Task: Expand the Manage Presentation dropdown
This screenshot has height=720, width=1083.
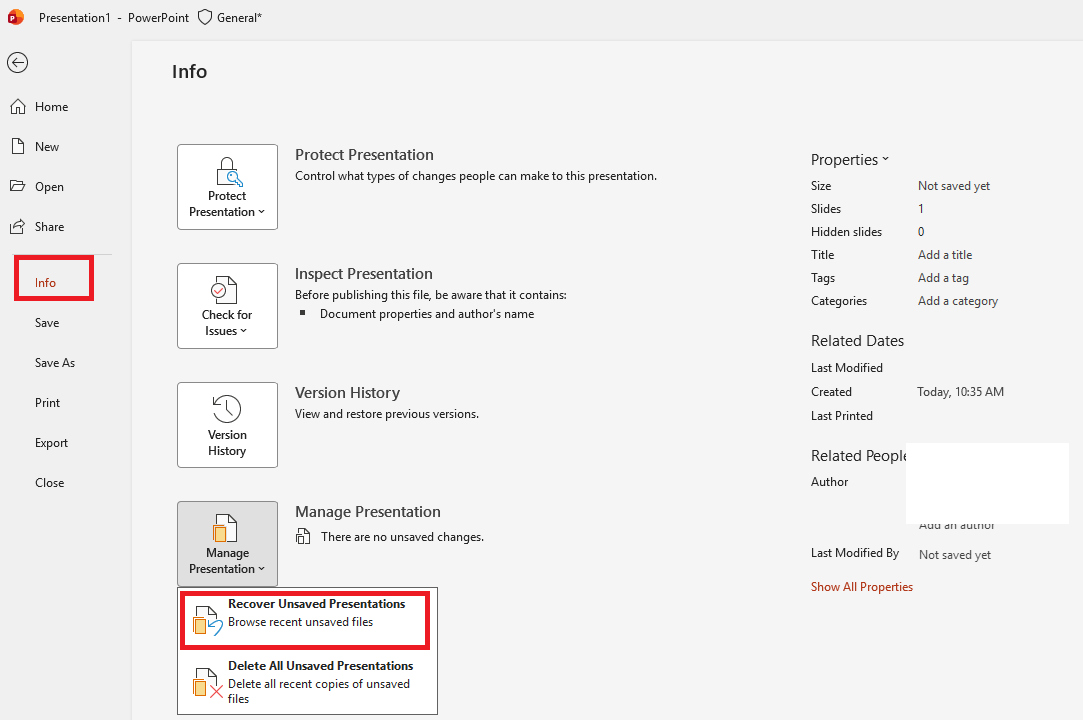Action: [227, 544]
